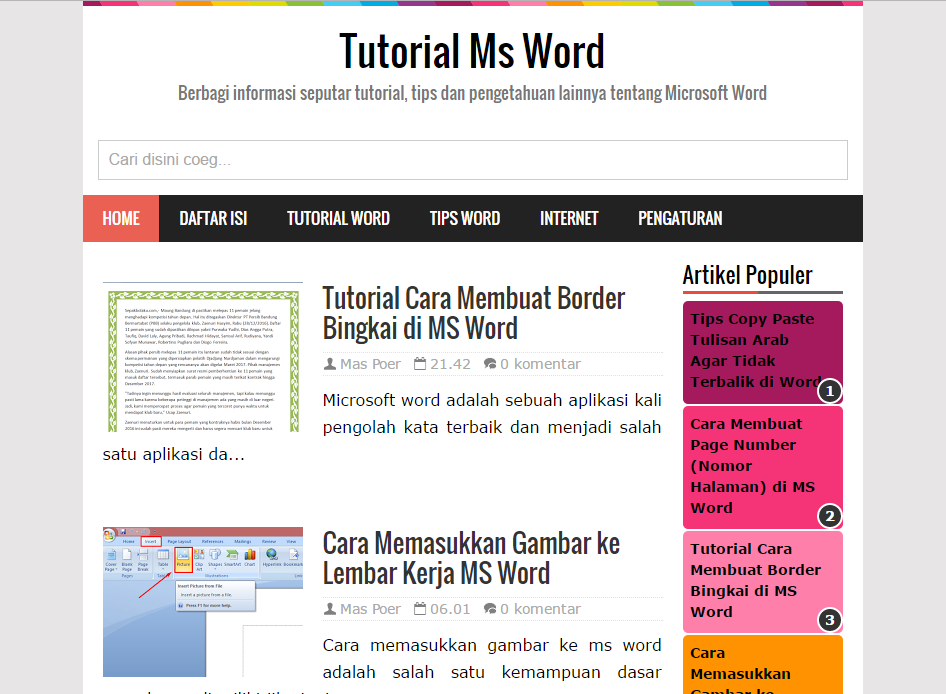Open the DAFTAR ISI menu item
The width and height of the screenshot is (946, 694).
click(213, 218)
